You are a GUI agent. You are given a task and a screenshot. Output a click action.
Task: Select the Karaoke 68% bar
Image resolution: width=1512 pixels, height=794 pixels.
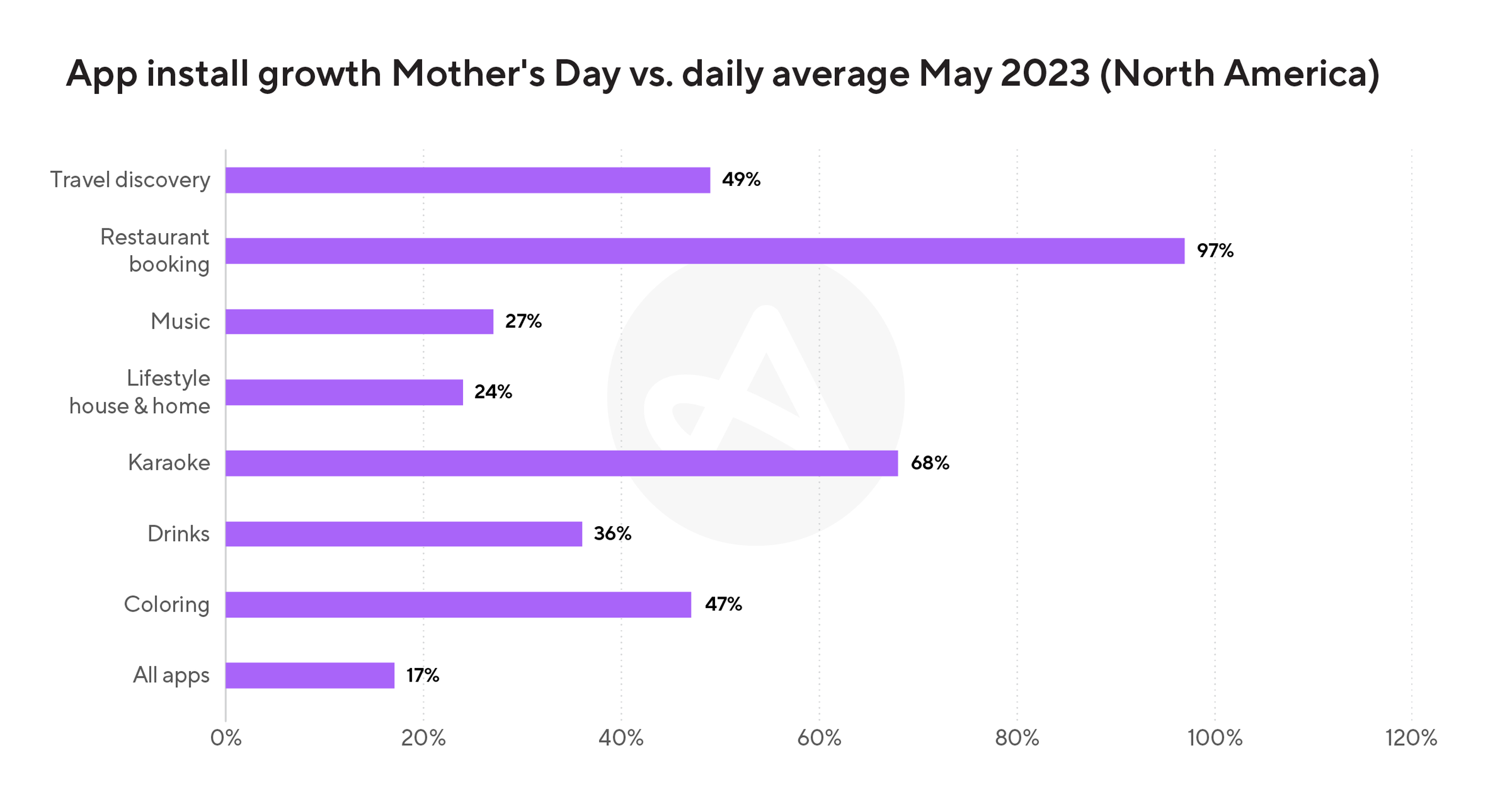click(562, 463)
